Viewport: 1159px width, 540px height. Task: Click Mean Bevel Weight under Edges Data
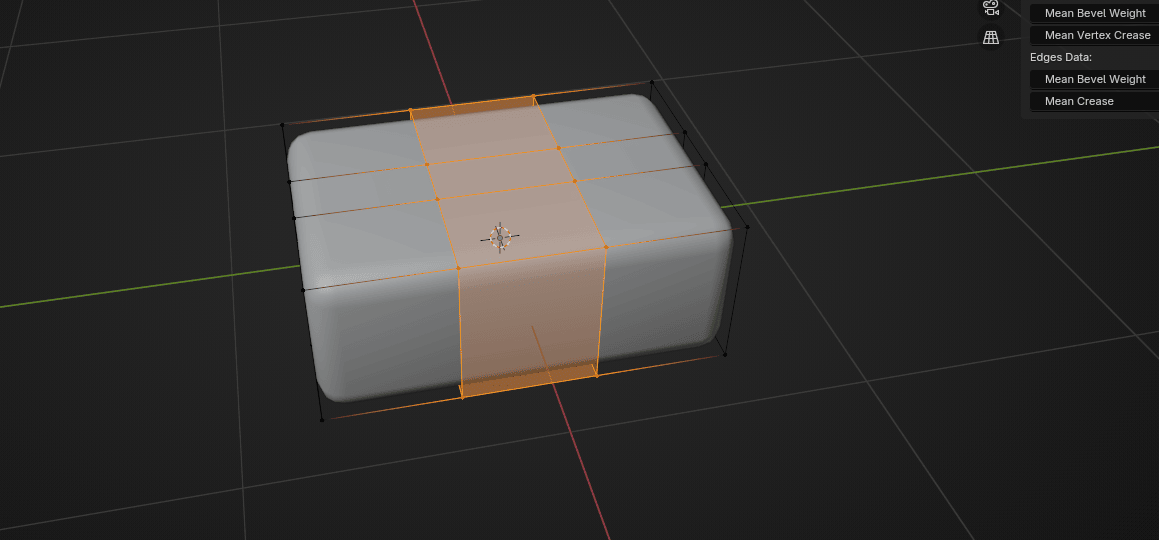click(x=1094, y=79)
